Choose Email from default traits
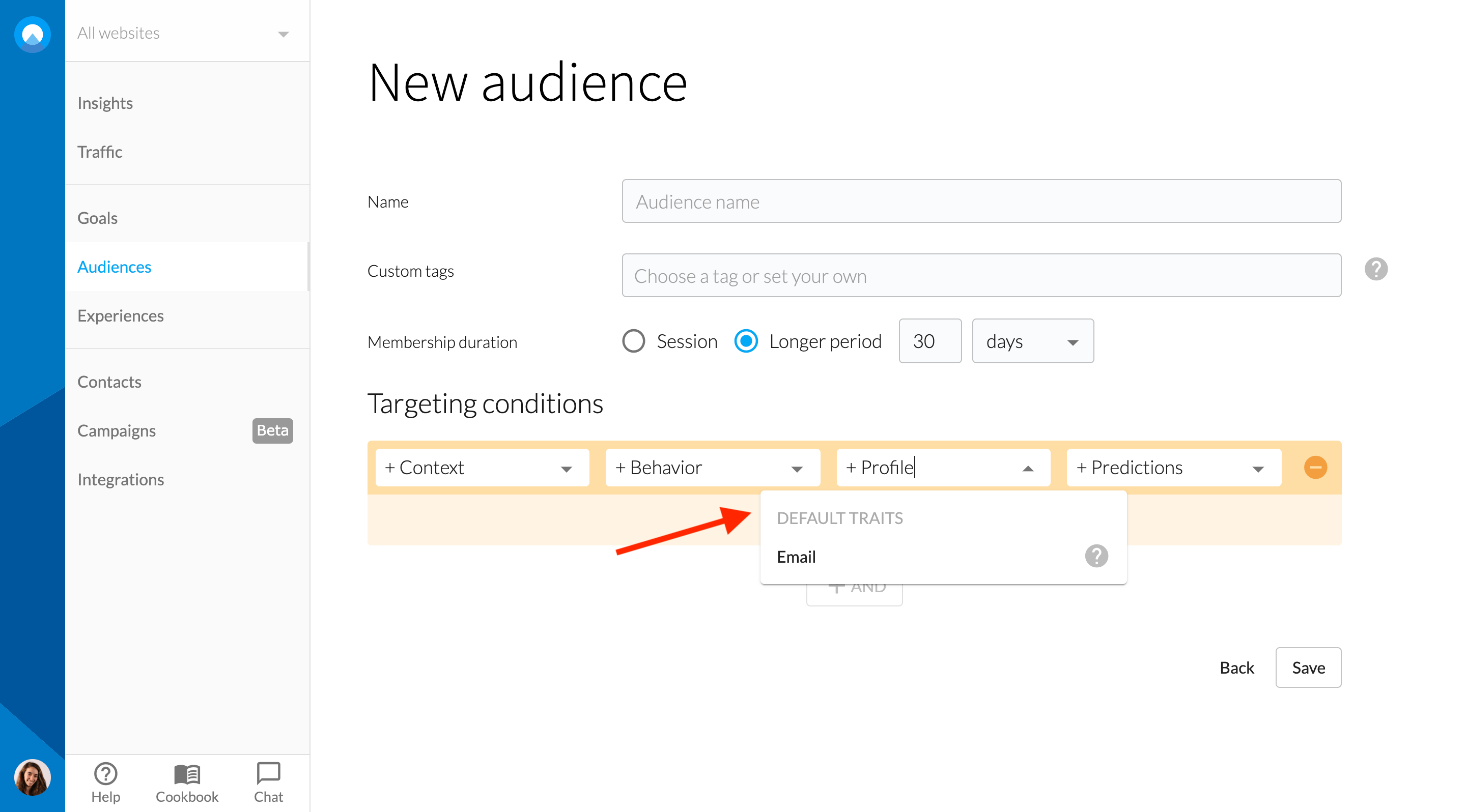 (797, 557)
